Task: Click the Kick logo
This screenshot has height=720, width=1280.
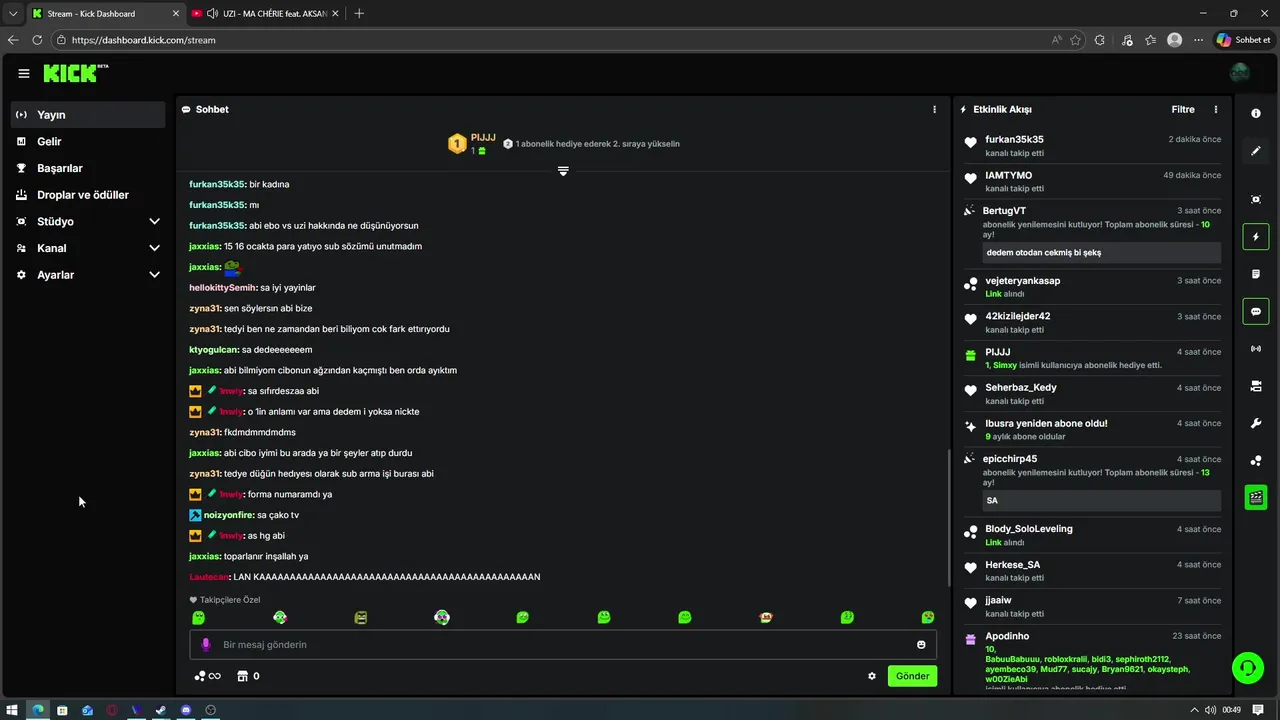Action: pyautogui.click(x=75, y=73)
